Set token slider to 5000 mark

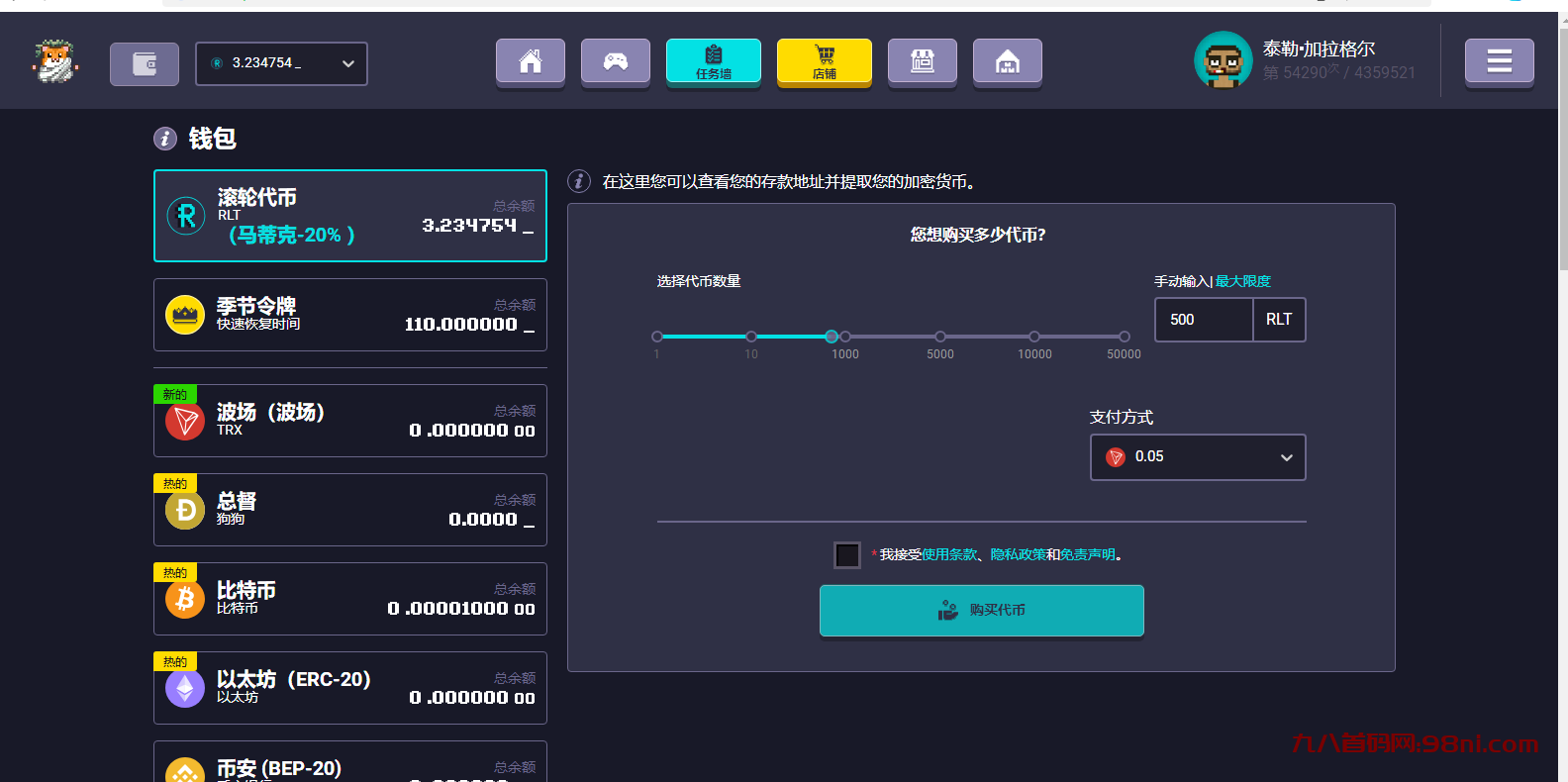(940, 337)
